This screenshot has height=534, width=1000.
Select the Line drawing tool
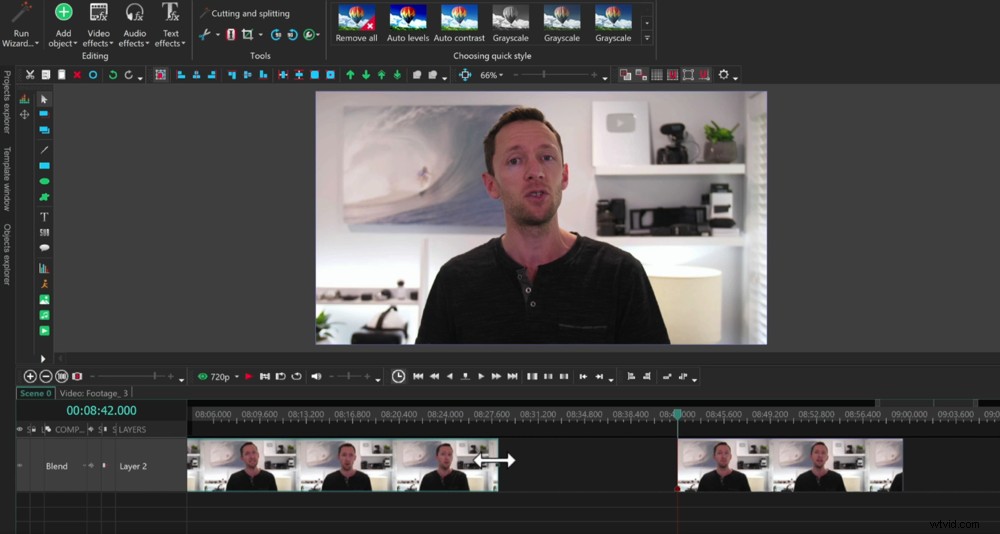(44, 150)
